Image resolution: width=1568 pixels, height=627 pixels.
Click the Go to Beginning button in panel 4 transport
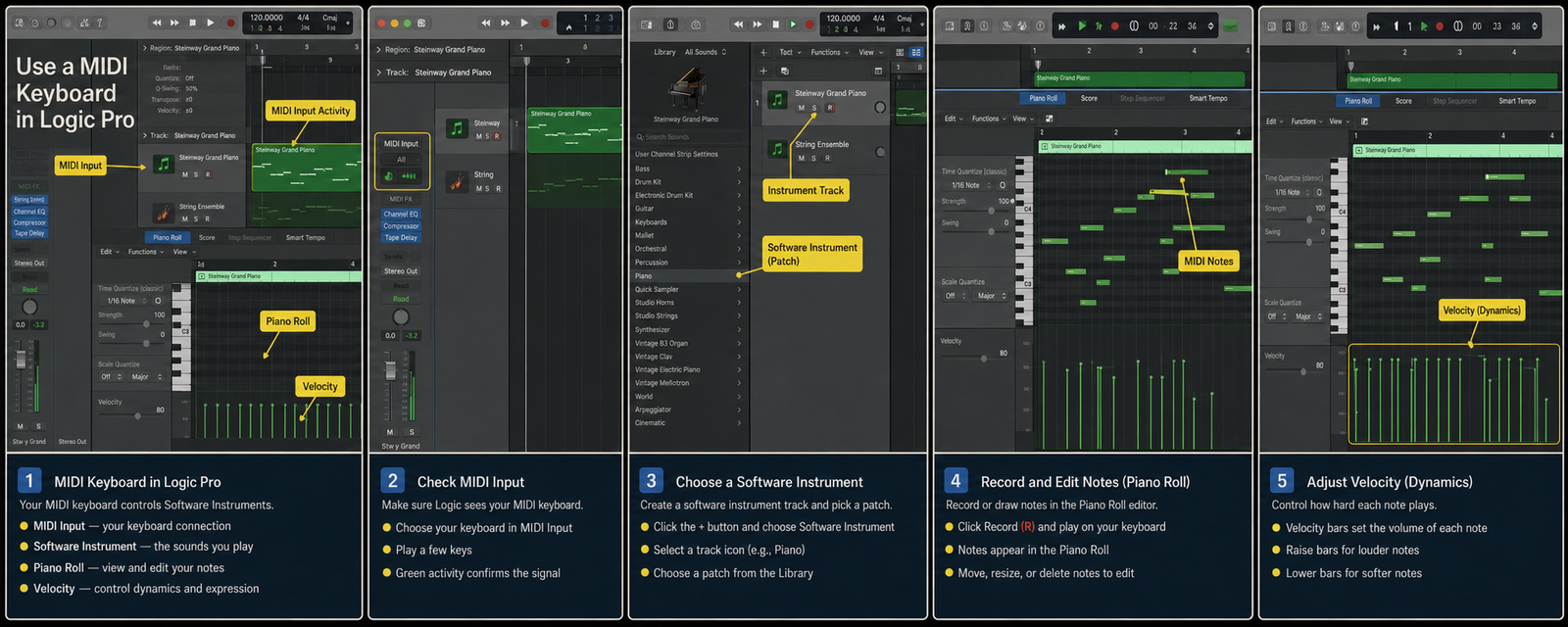1061,26
